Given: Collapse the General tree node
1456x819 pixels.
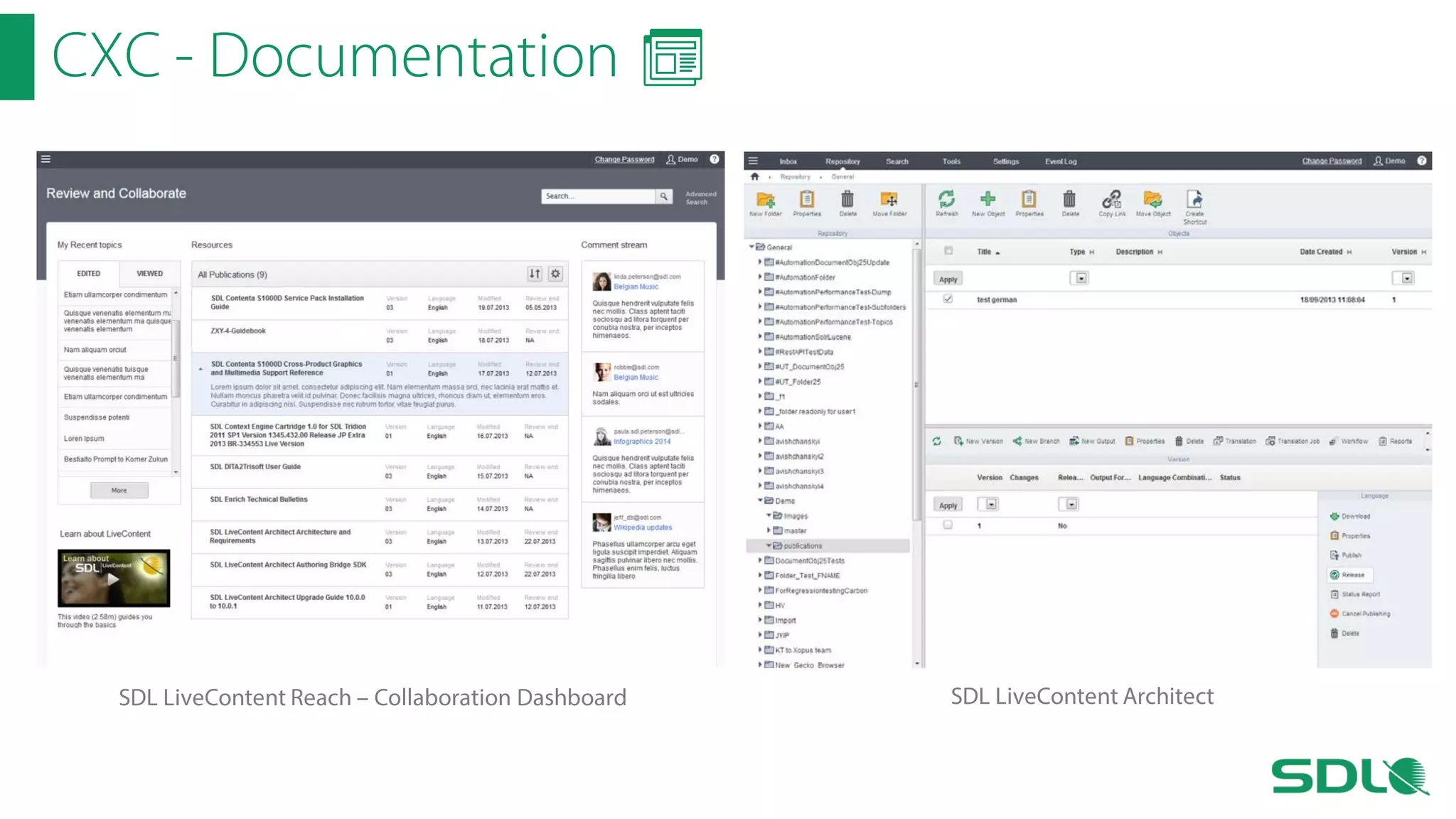Looking at the screenshot, I should [x=751, y=247].
